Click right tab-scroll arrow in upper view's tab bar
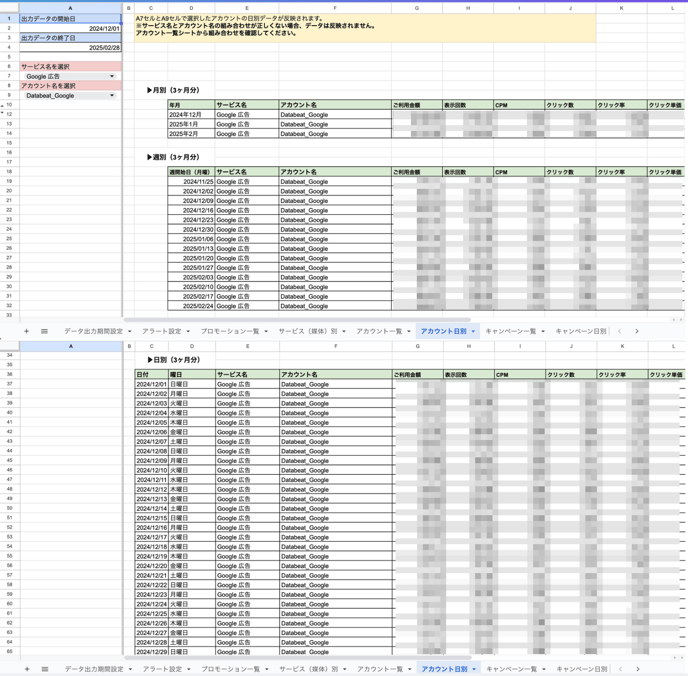Screen dimensions: 688x676 [x=637, y=331]
